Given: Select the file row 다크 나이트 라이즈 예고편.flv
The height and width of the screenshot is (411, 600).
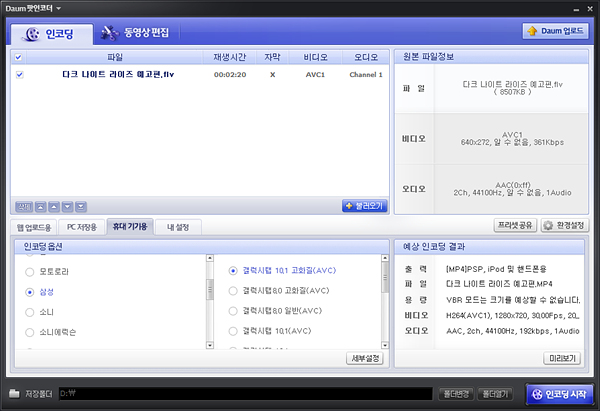Looking at the screenshot, I should click(200, 75).
